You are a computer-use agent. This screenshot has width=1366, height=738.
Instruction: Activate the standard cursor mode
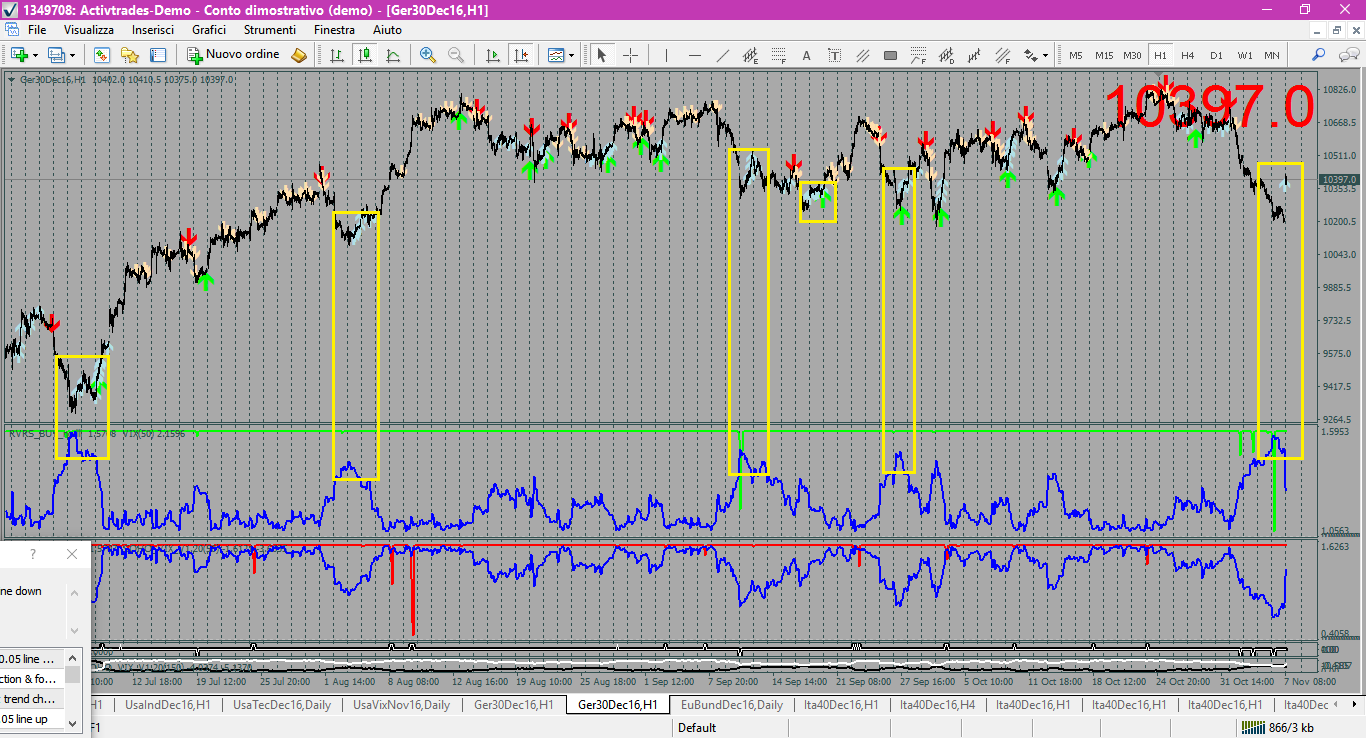click(x=602, y=55)
